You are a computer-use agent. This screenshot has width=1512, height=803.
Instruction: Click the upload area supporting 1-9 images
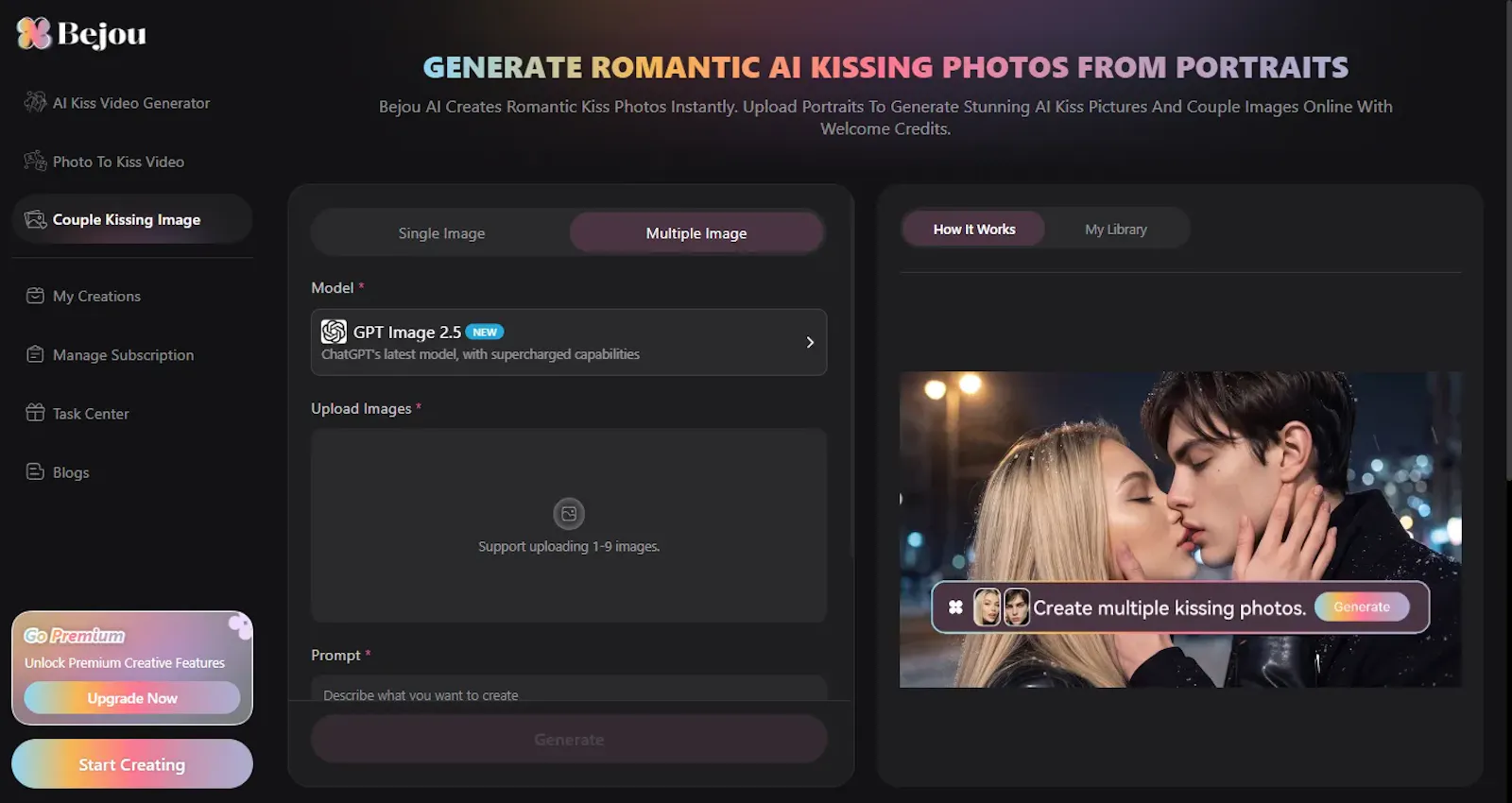[x=569, y=525]
